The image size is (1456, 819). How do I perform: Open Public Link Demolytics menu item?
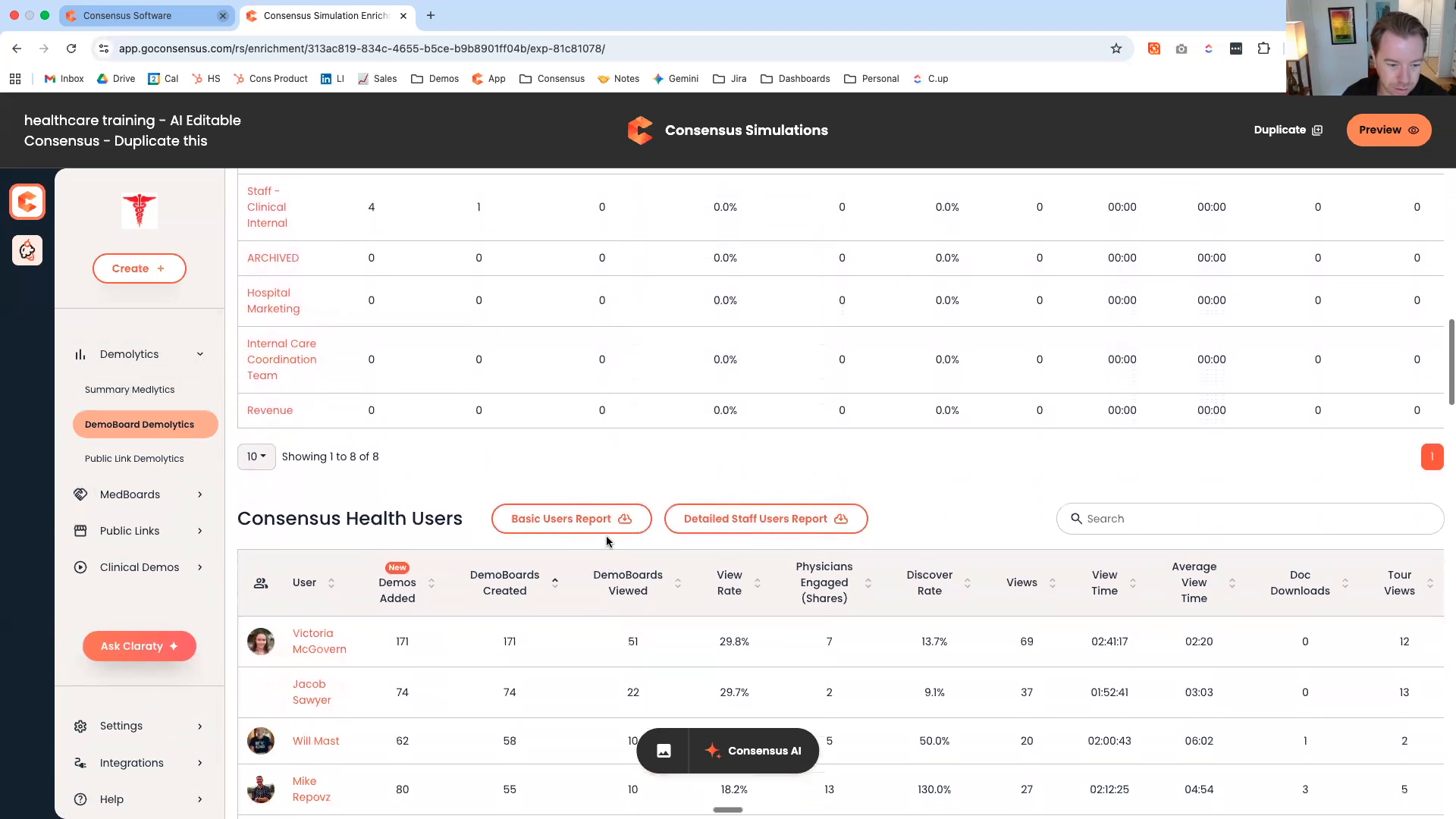[x=134, y=459]
